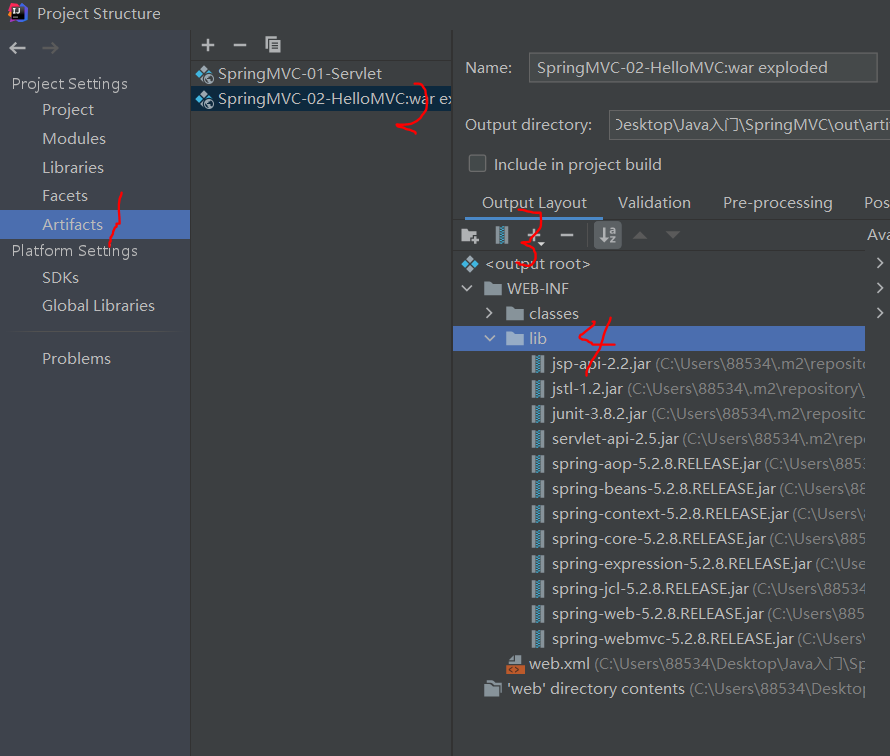
Task: Select spring-jcl-5.2.8.RELEASE.jar entry
Action: tap(658, 588)
